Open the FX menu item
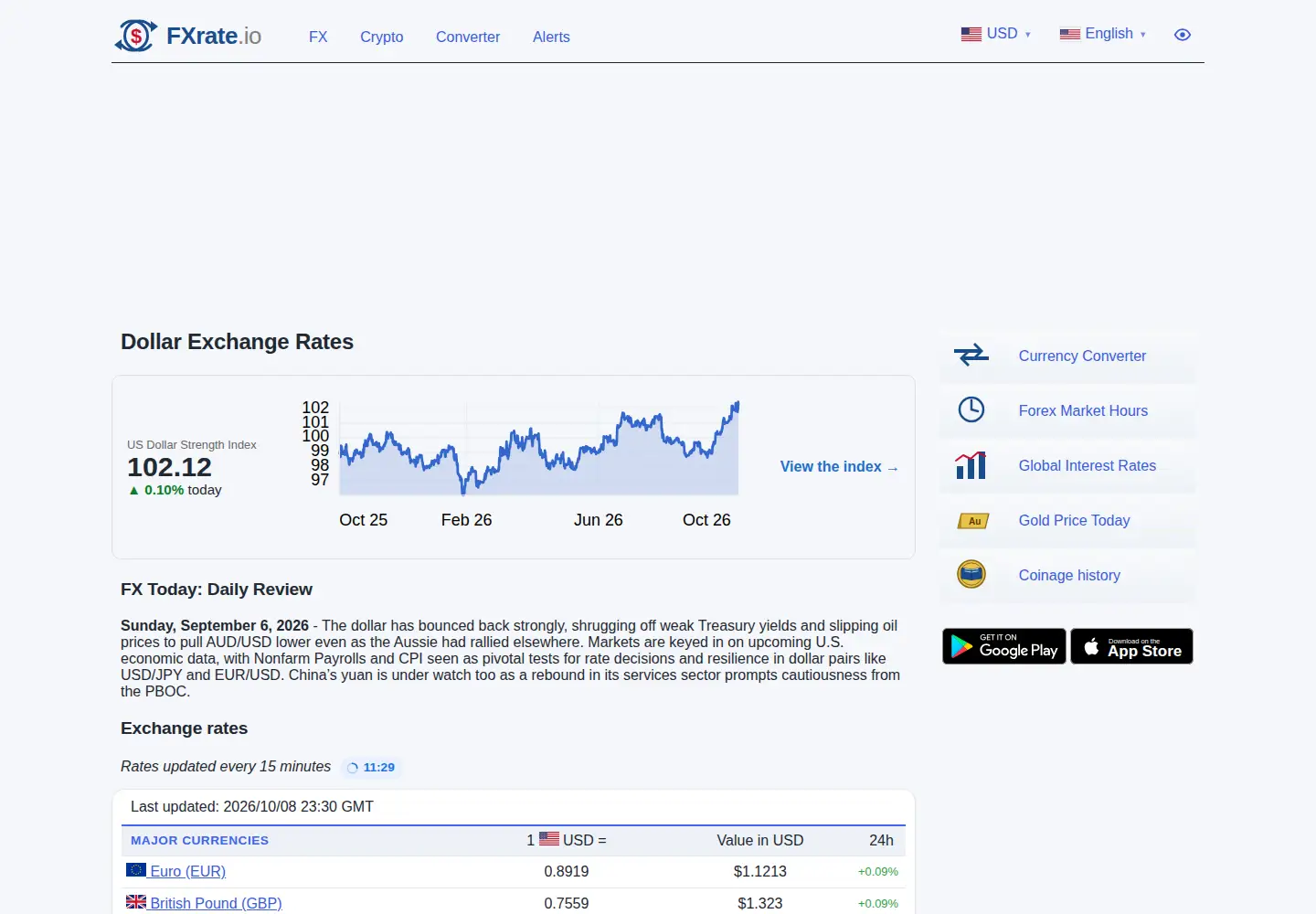1316x914 pixels. point(318,37)
